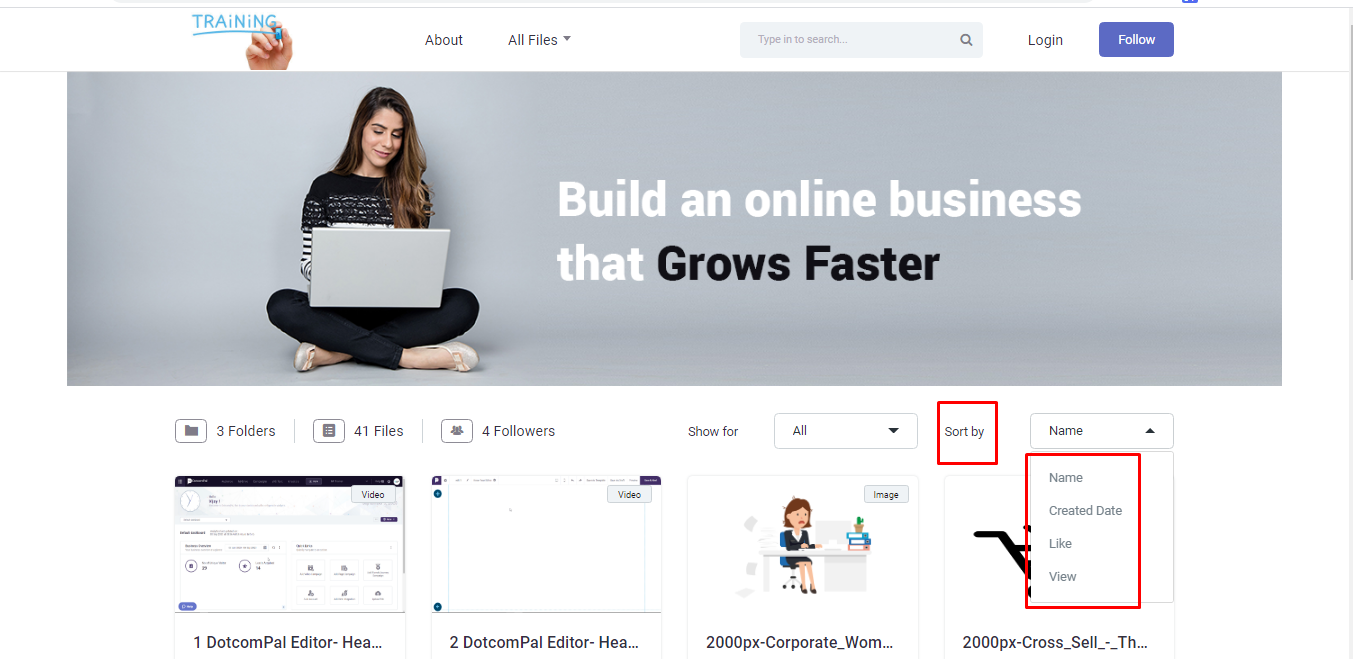Expand the All Files menu
The image size is (1353, 659).
click(x=539, y=40)
